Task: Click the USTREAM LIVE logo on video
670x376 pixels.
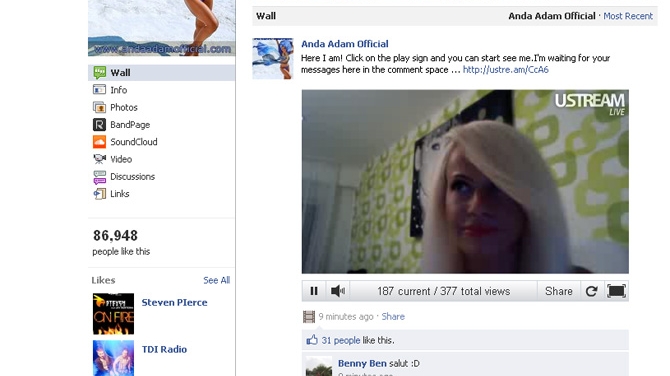Action: coord(590,104)
